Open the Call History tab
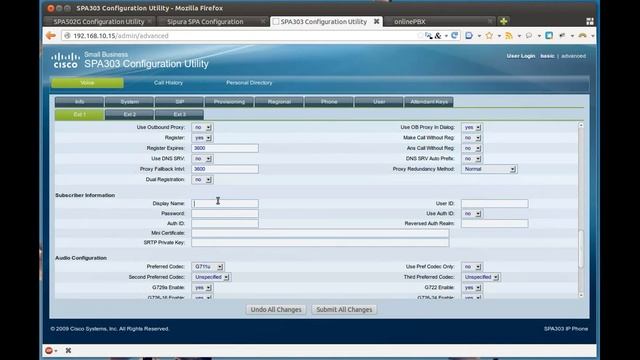The height and width of the screenshot is (360, 640). [168, 83]
